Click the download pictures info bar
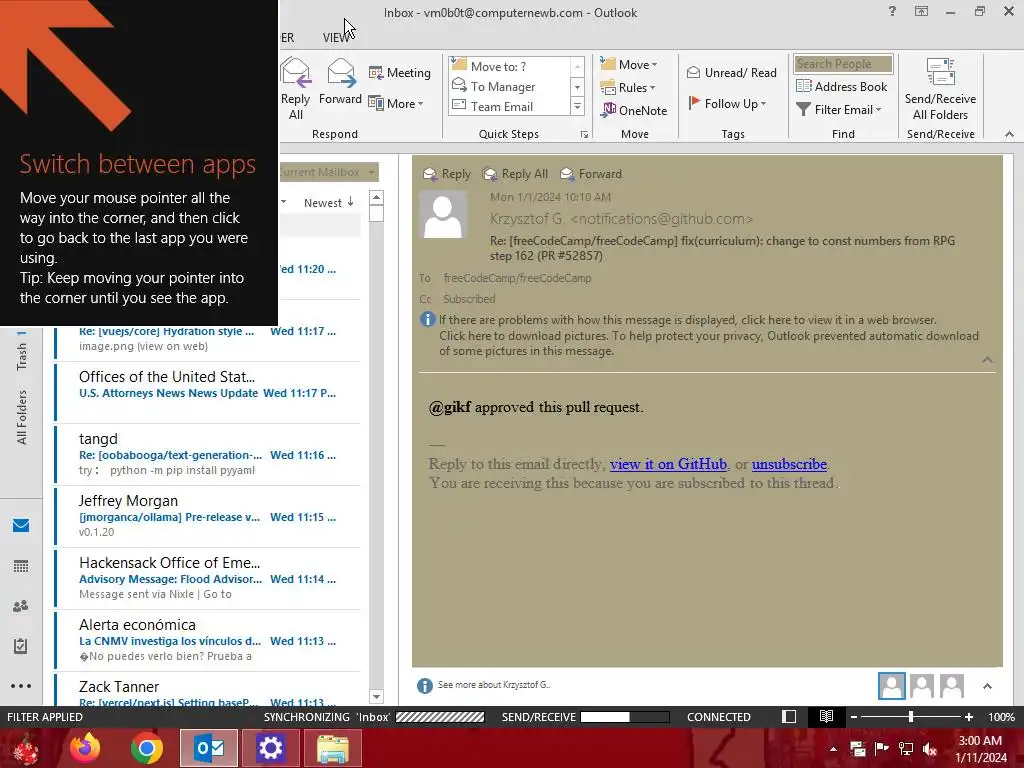This screenshot has width=1024, height=768. (709, 344)
